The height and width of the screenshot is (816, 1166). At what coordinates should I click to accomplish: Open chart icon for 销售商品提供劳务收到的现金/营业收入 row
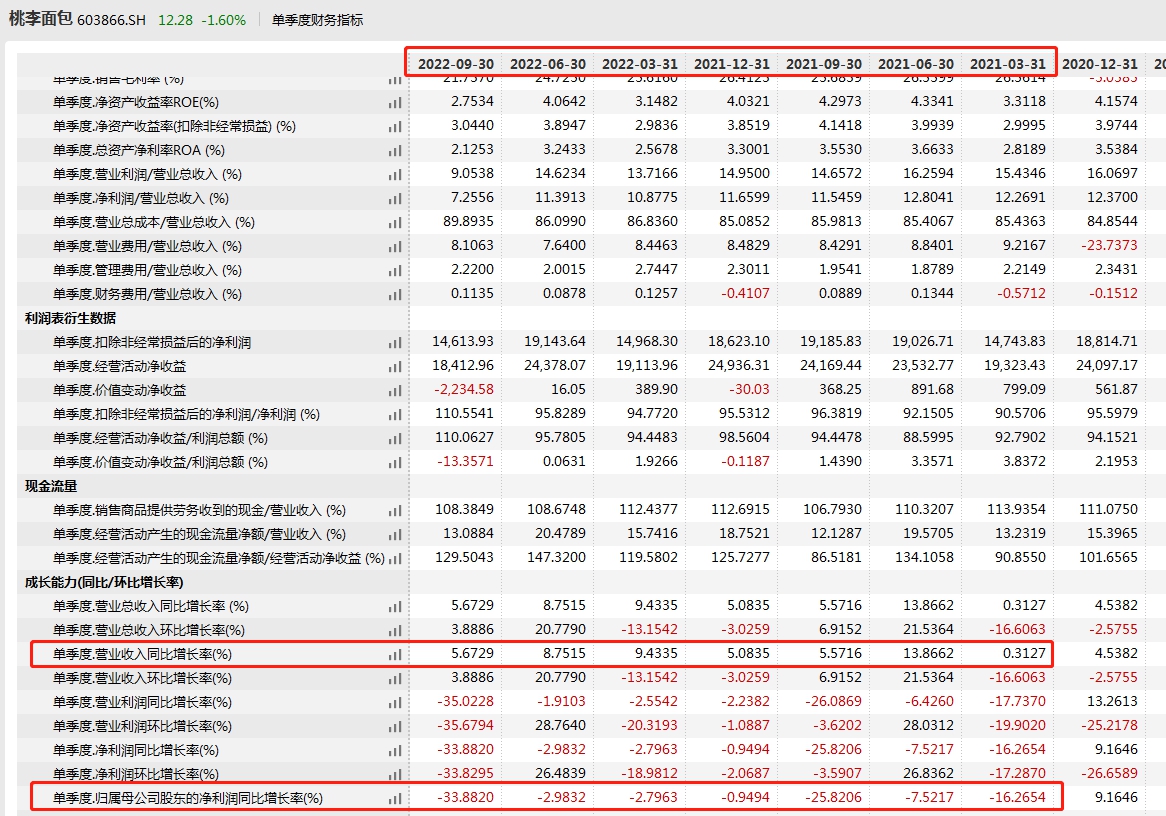tap(395, 510)
